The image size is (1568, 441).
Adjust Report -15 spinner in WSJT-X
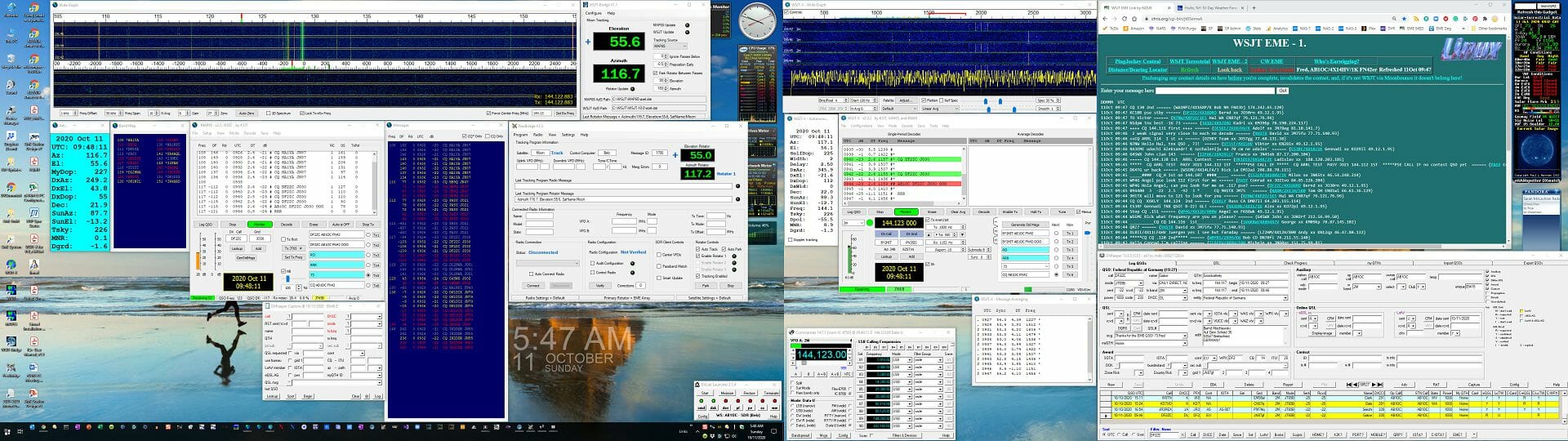point(945,249)
